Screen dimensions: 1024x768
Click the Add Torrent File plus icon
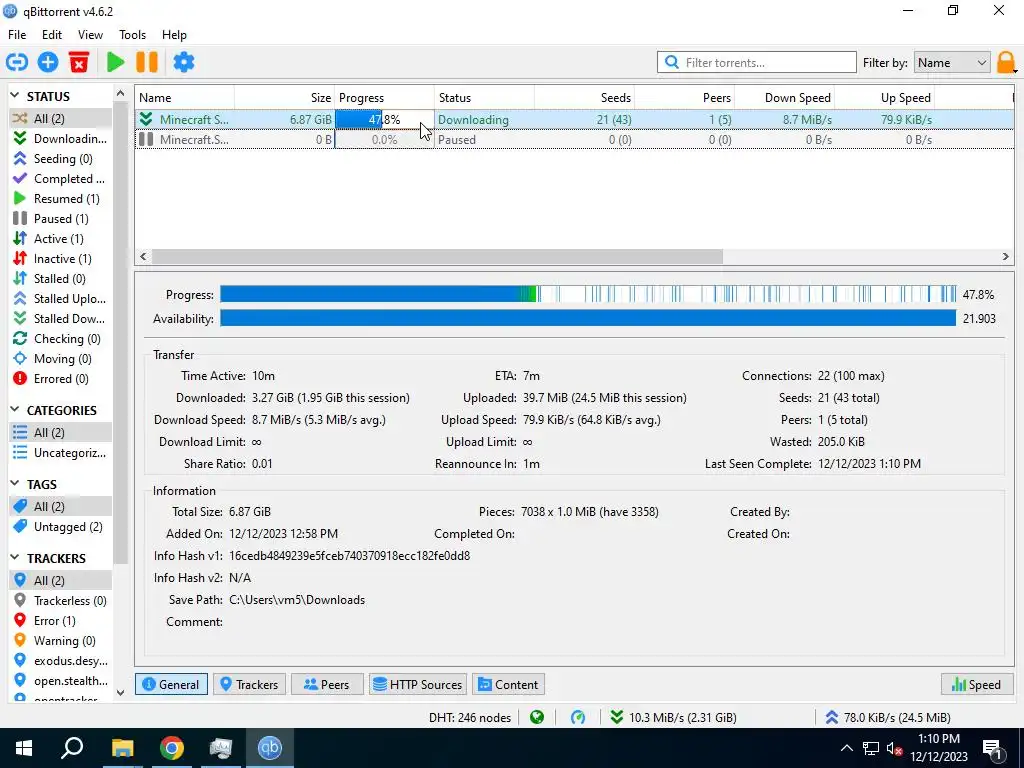coord(48,62)
